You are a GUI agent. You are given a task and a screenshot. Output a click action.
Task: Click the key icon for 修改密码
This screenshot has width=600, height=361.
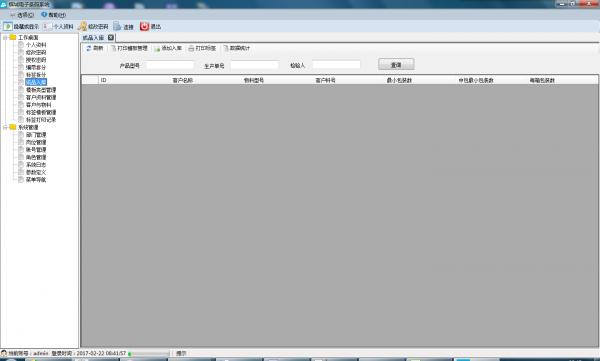82,26
